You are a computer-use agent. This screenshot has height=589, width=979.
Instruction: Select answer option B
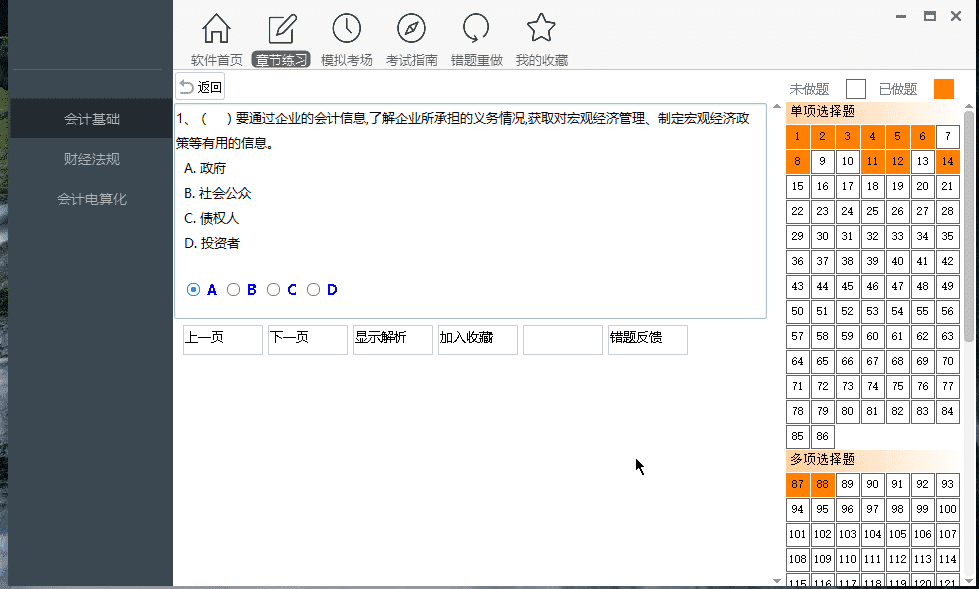click(x=233, y=289)
